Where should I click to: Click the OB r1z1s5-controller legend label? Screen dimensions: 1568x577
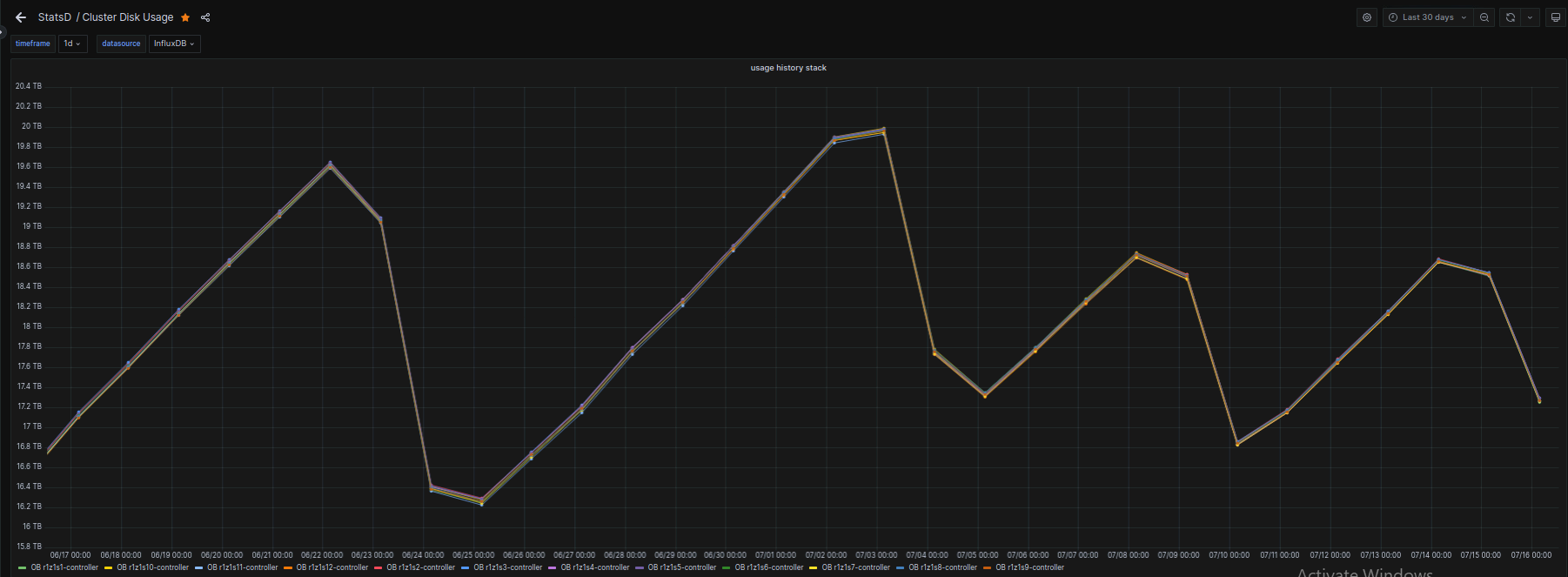(681, 567)
